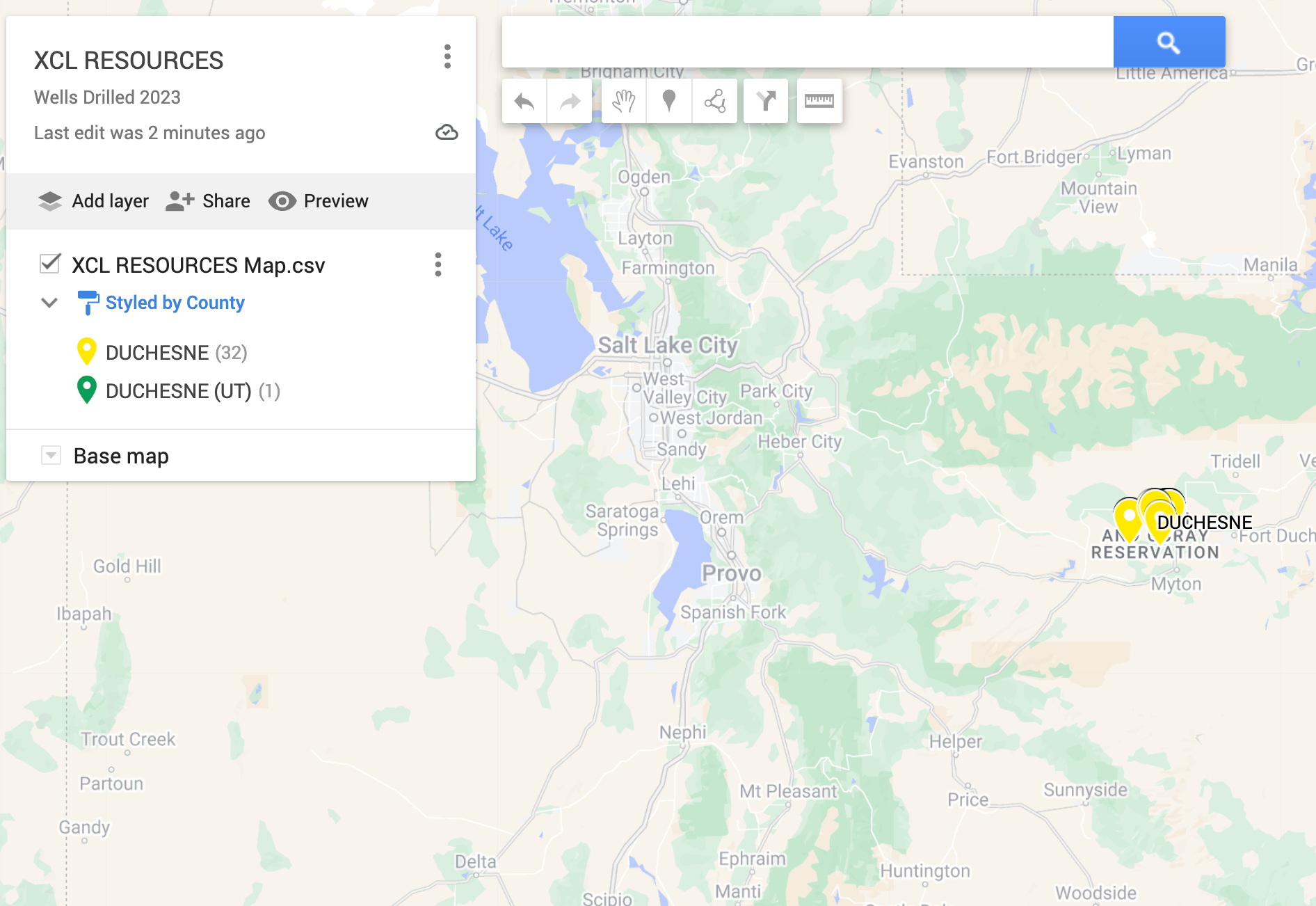Click the redo arrow in toolbar
Image resolution: width=1316 pixels, height=906 pixels.
[x=570, y=102]
